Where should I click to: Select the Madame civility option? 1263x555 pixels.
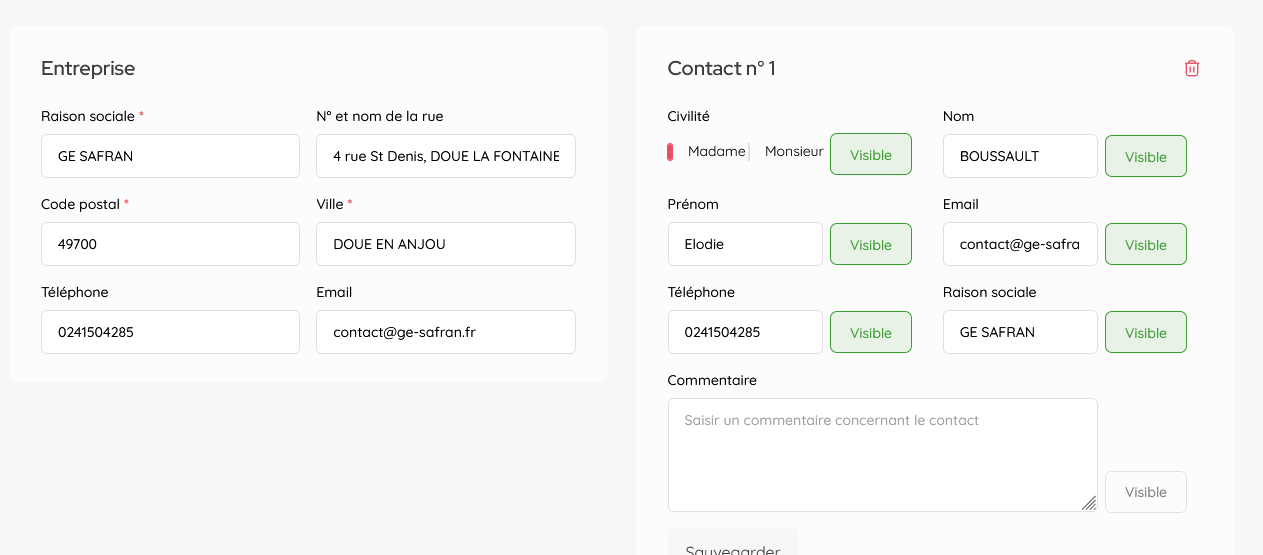pyautogui.click(x=715, y=152)
